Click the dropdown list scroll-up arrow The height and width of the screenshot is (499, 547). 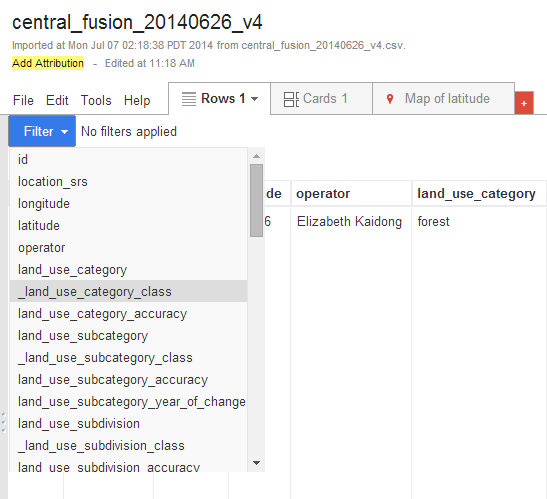pos(256,156)
